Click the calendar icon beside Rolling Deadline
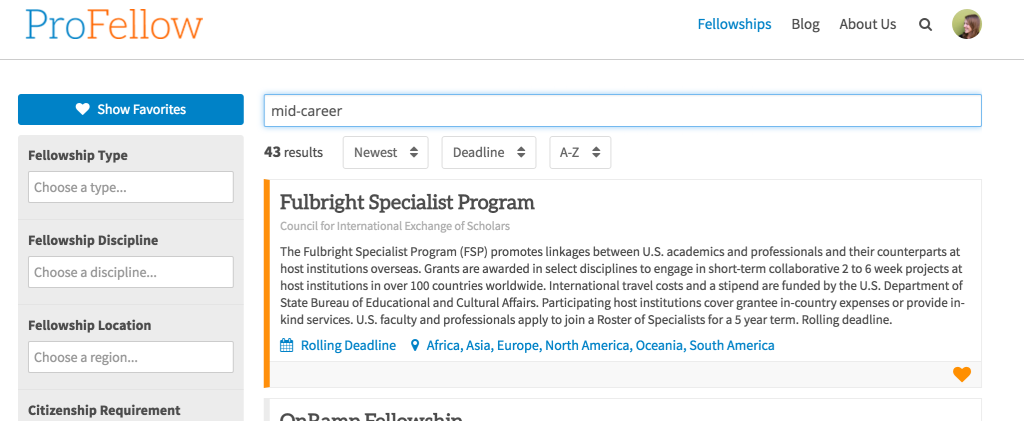 point(287,346)
